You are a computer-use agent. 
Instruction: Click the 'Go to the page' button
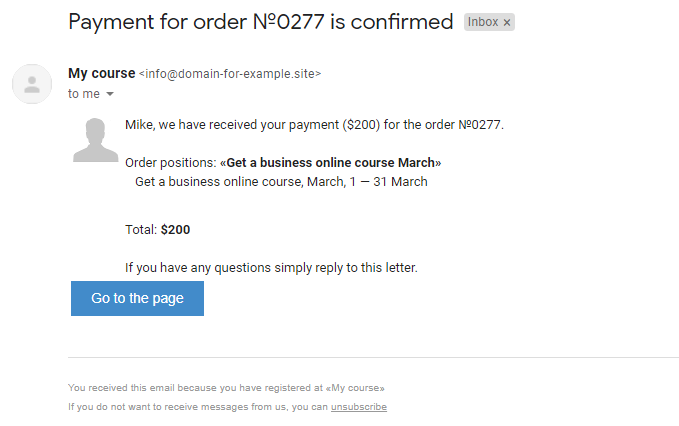coord(137,298)
